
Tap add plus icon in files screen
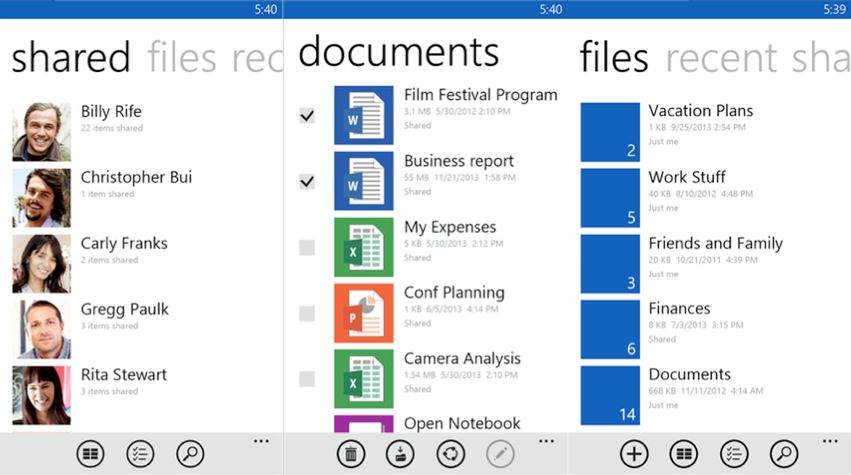coord(634,454)
